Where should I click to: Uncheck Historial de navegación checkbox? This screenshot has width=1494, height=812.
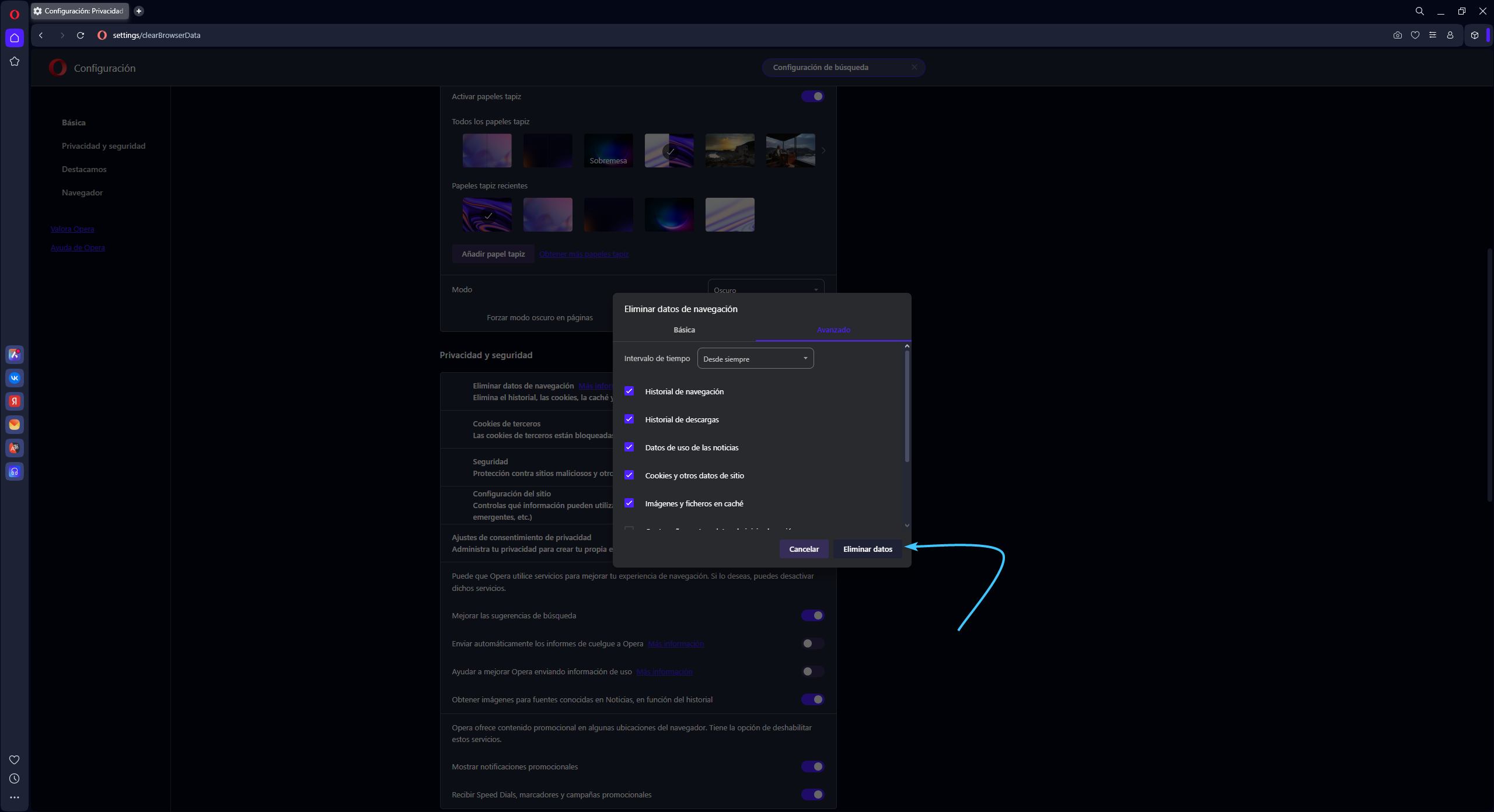click(629, 391)
